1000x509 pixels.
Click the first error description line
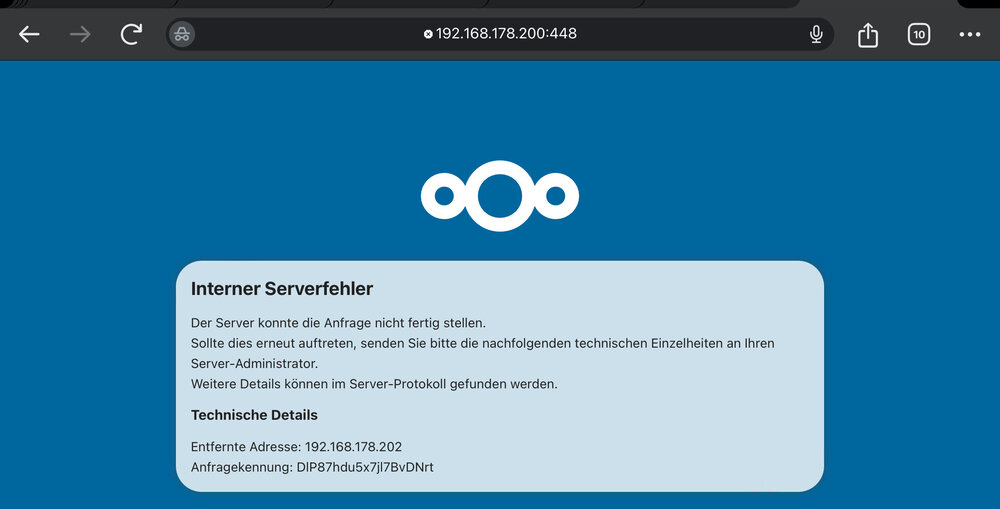[338, 323]
